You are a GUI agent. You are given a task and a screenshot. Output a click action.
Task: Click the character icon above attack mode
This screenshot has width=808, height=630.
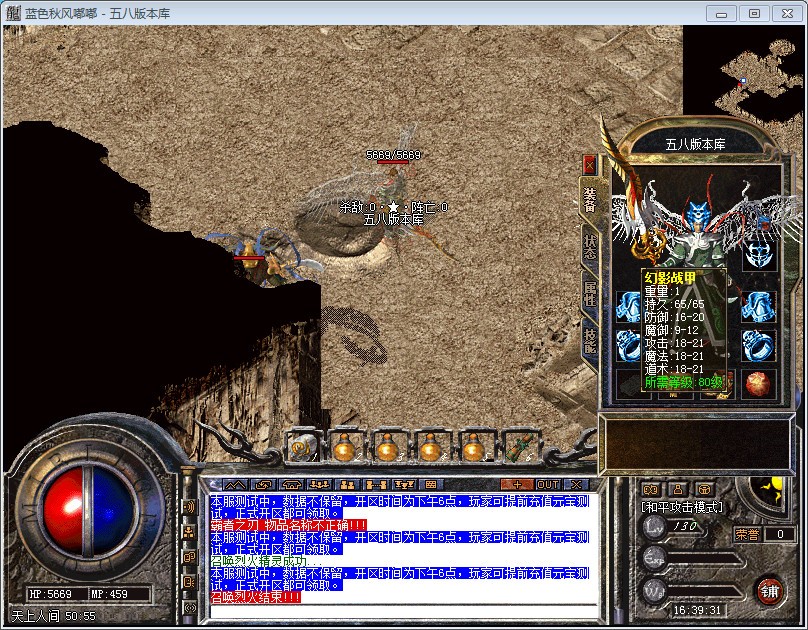(678, 489)
